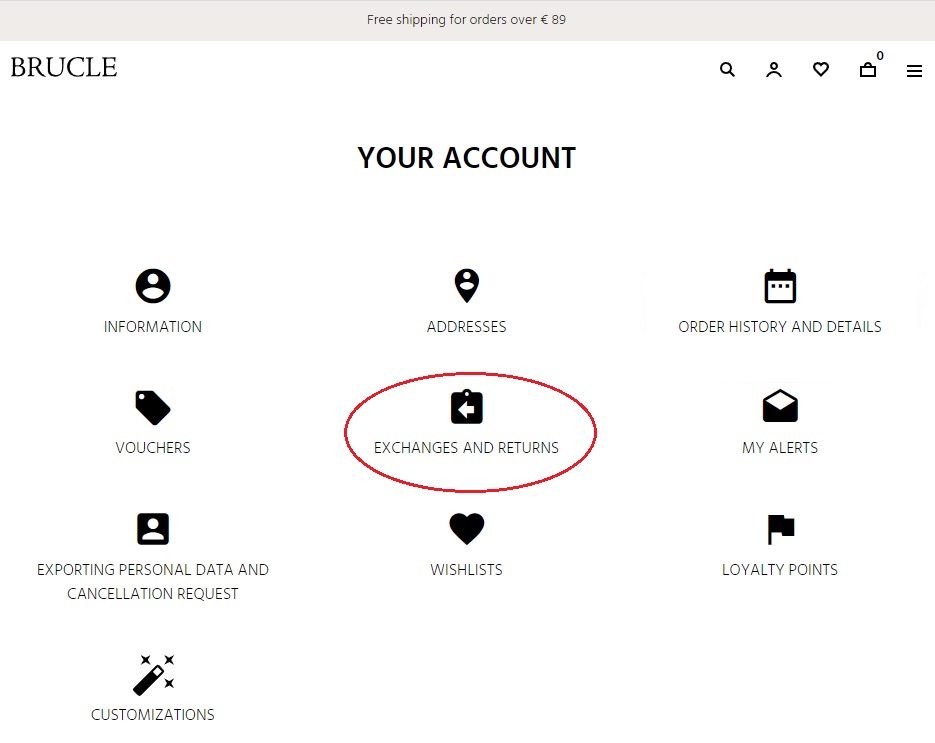
Task: Open the user account icon in header
Action: point(774,70)
